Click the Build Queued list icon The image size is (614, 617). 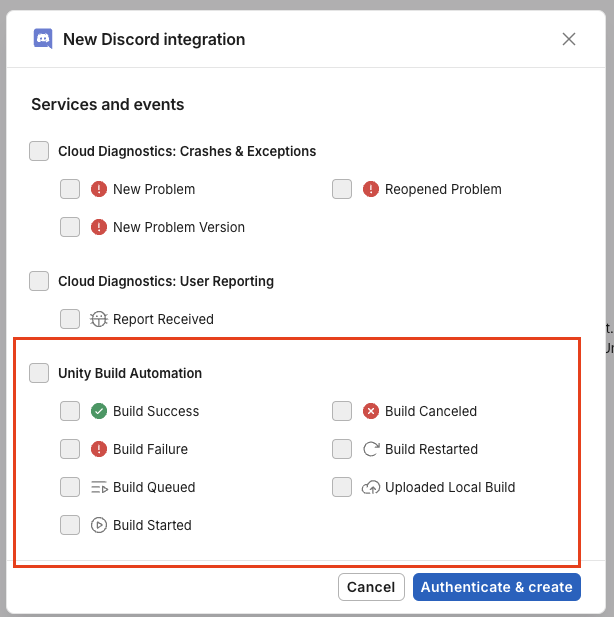click(x=99, y=487)
